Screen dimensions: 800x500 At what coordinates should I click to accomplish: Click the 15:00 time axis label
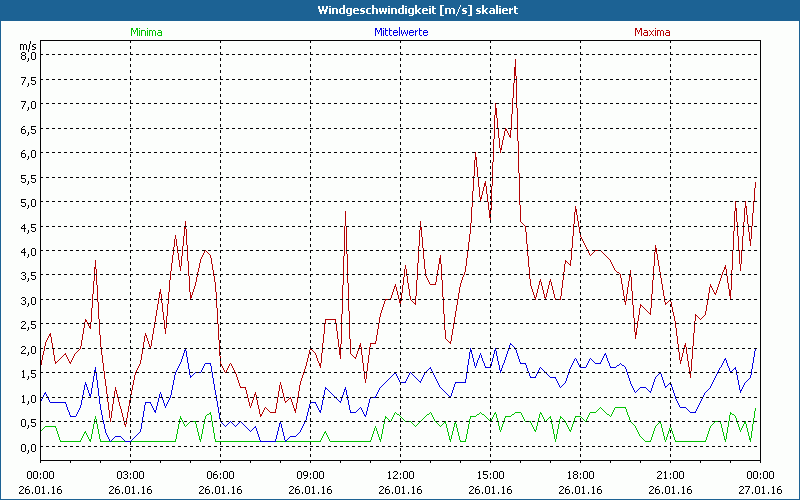490,475
